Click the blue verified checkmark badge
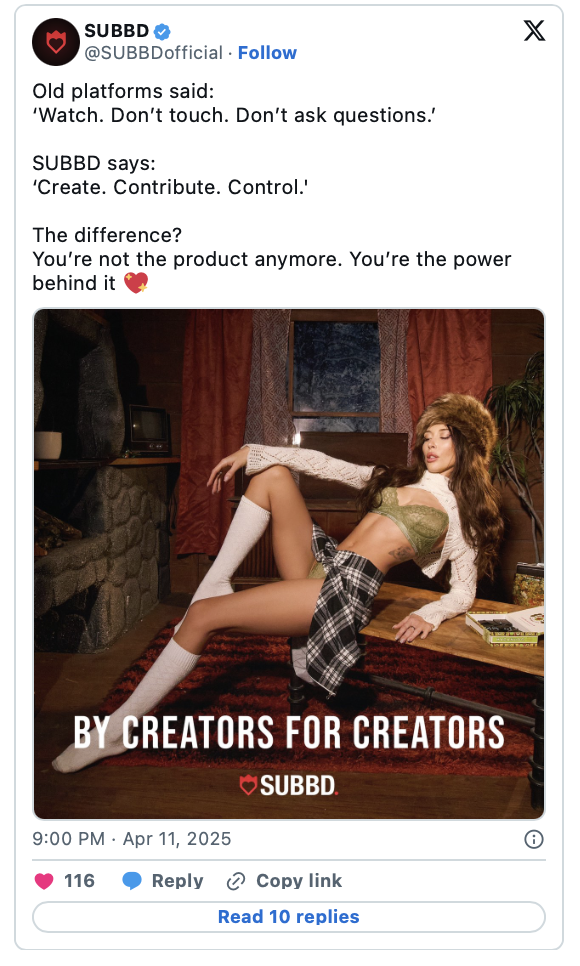 pyautogui.click(x=163, y=31)
